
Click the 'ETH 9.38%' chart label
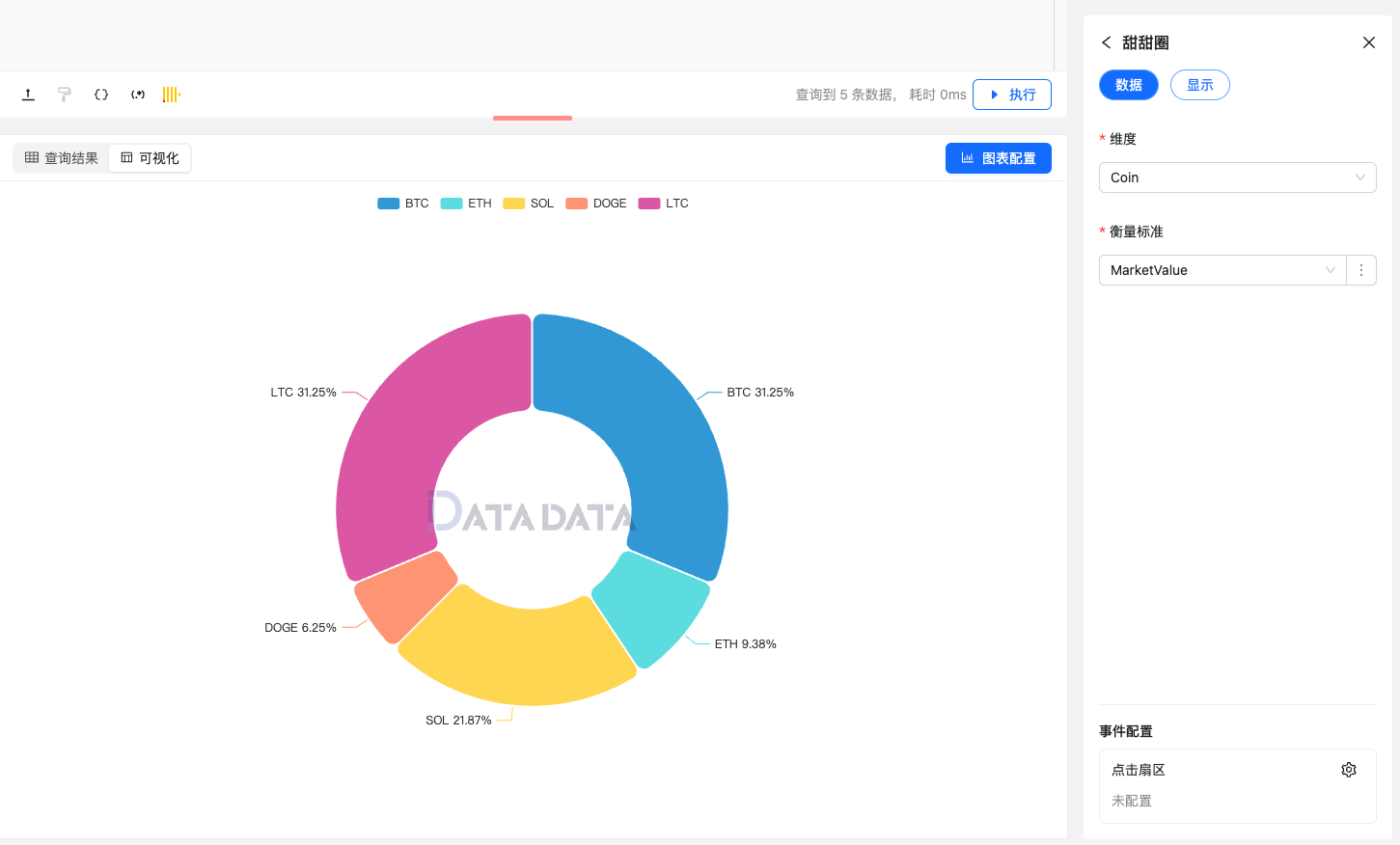745,644
